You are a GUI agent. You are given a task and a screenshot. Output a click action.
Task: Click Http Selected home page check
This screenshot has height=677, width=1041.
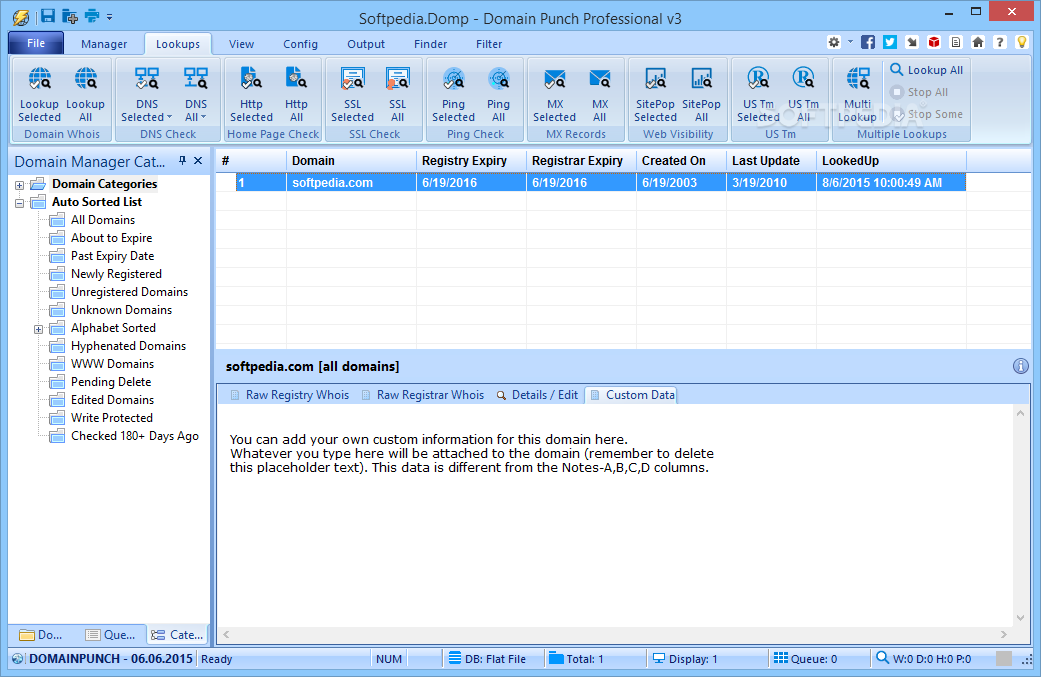point(252,95)
